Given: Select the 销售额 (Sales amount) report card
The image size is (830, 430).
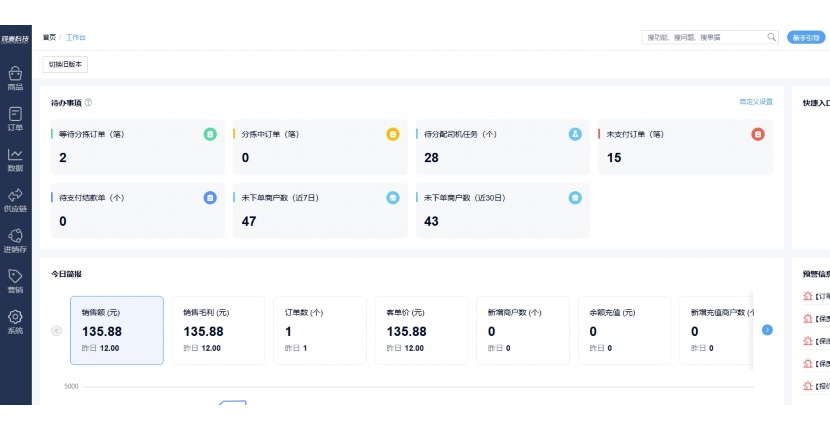Looking at the screenshot, I should point(116,330).
